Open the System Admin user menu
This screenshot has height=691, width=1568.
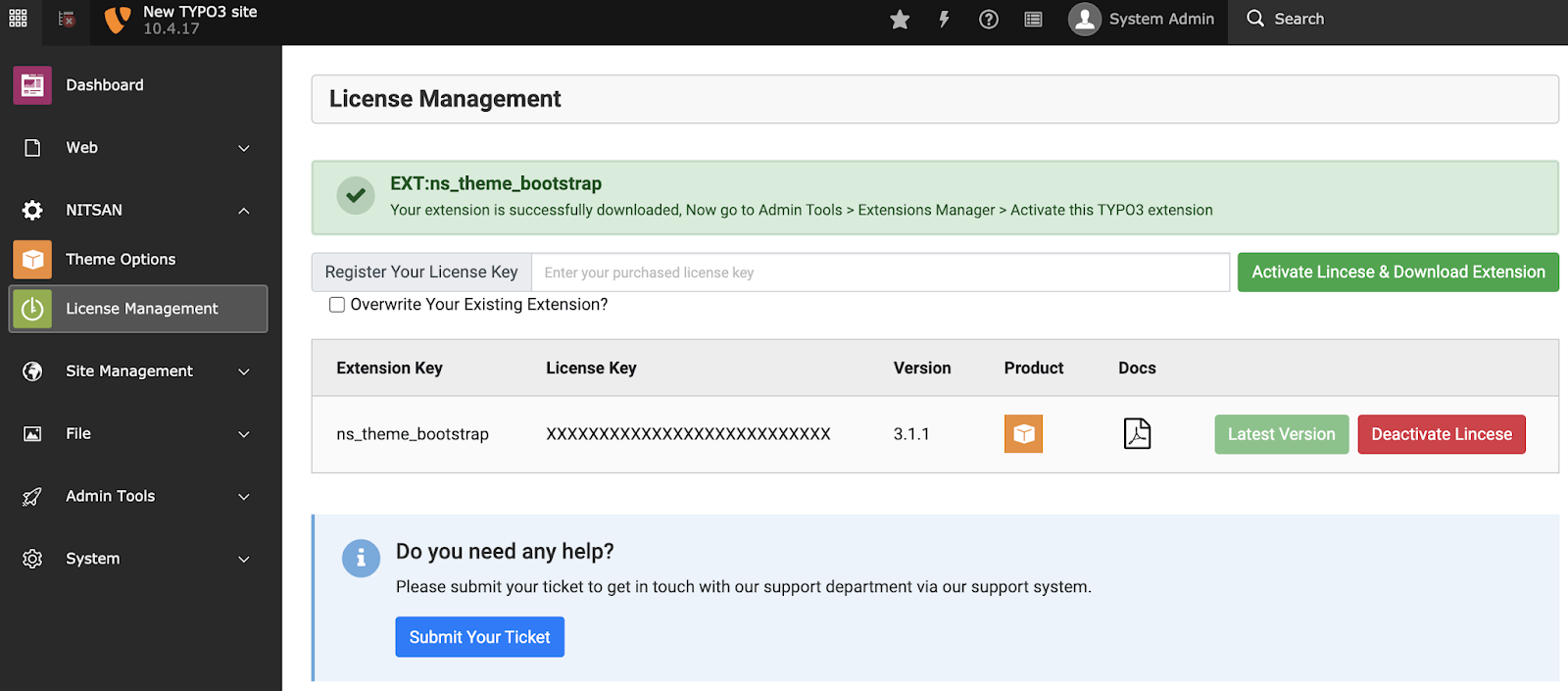pyautogui.click(x=1142, y=20)
